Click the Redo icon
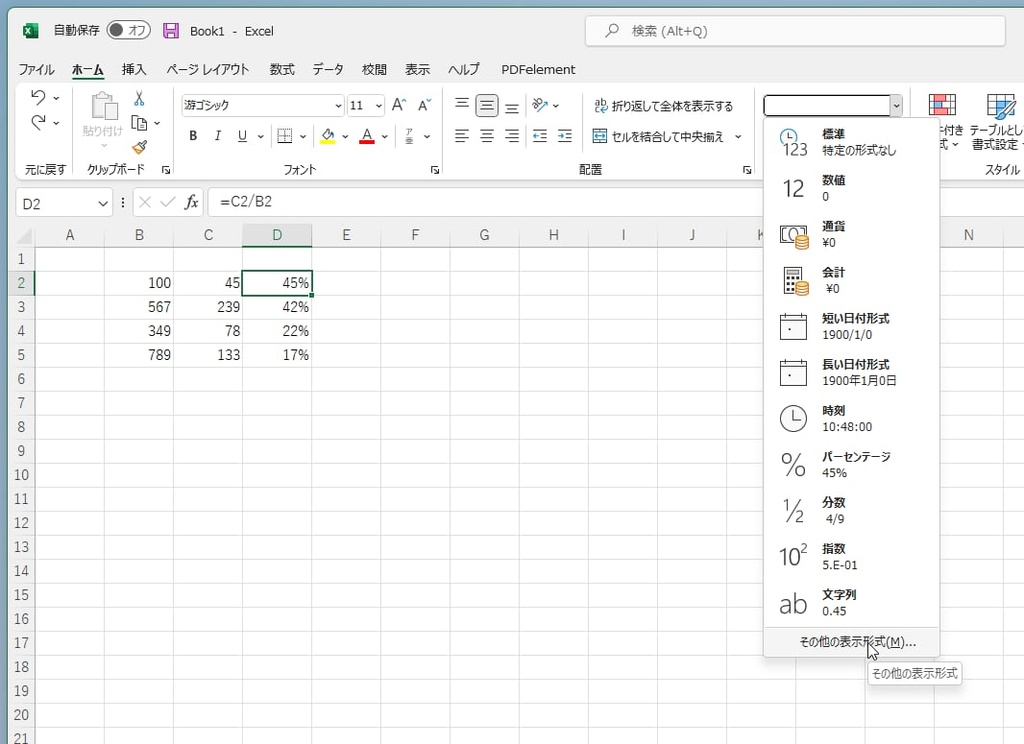Viewport: 1024px width, 744px height. (39, 122)
